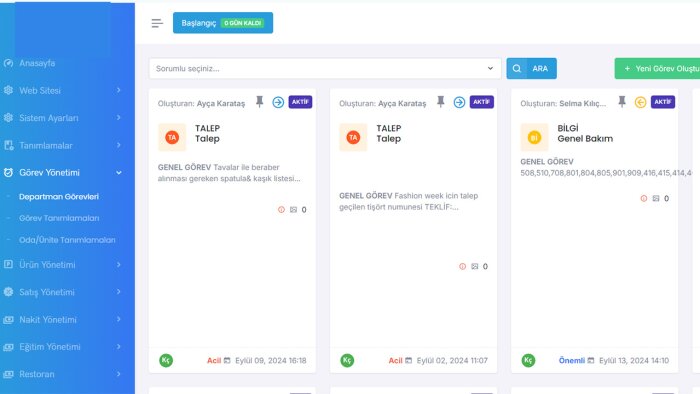700x394 pixels.
Task: Click the Web Sitesi gear icon
Action: point(8,90)
